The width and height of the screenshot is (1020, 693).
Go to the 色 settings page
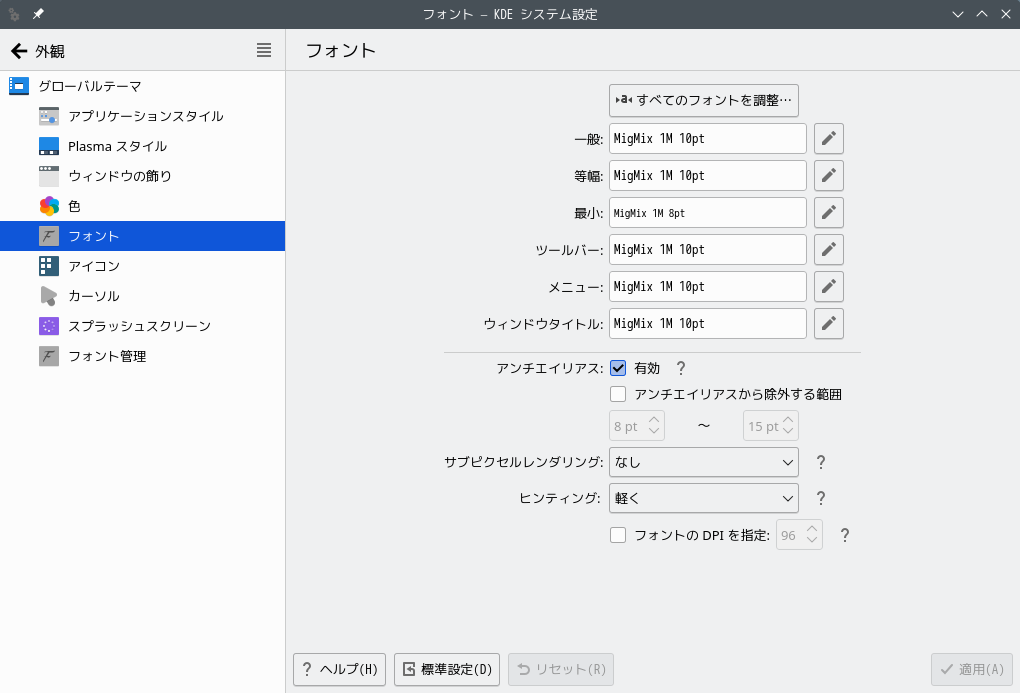tap(74, 206)
